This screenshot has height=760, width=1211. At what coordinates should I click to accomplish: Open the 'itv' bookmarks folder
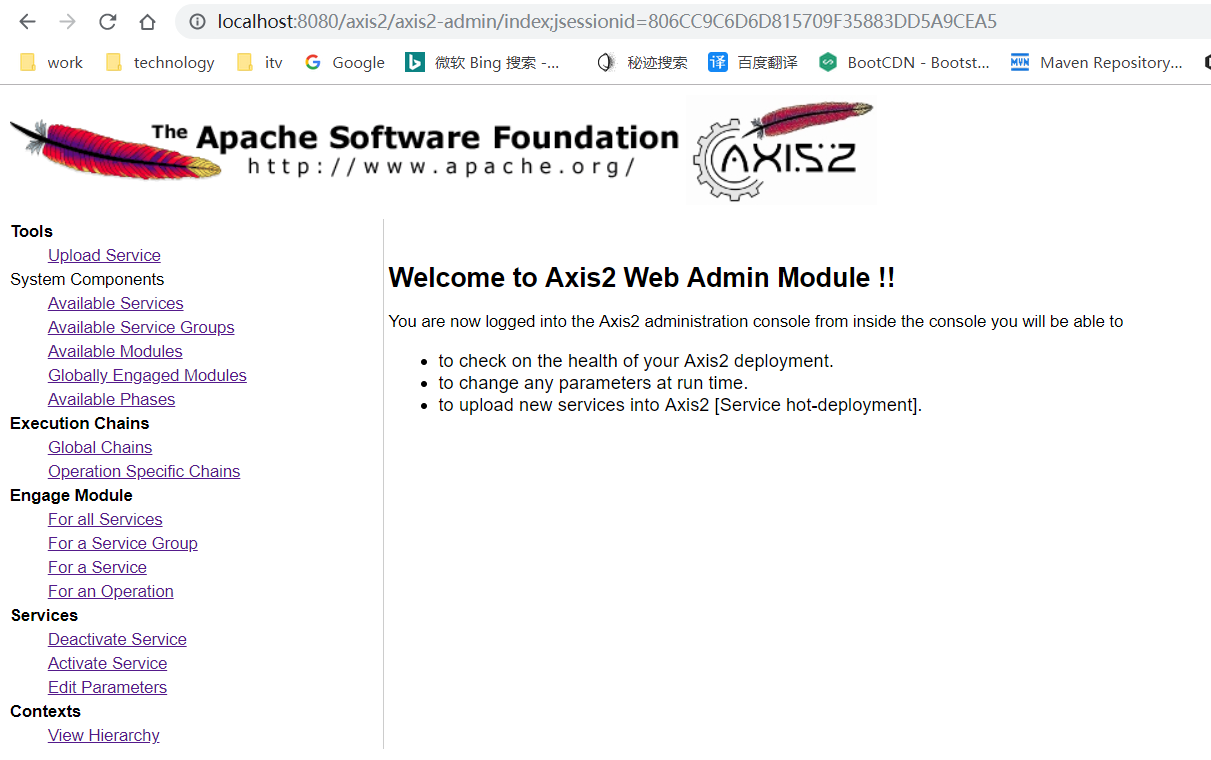click(260, 62)
